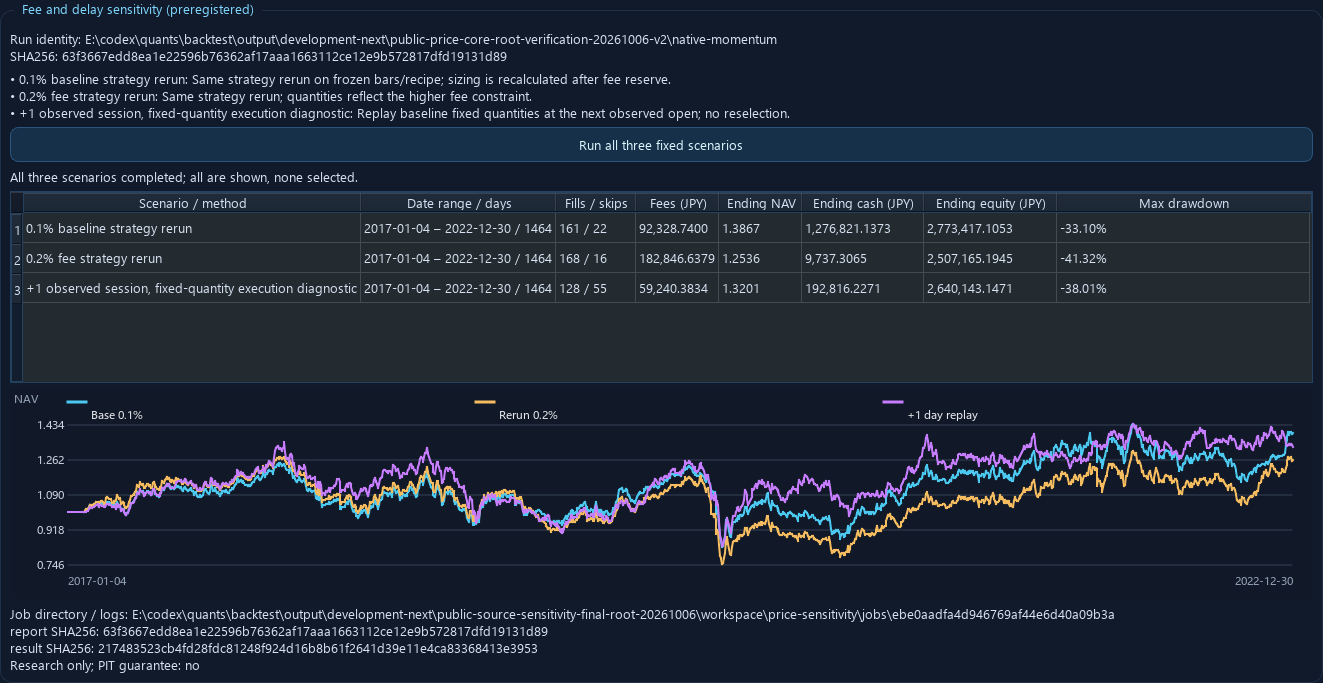The width and height of the screenshot is (1323, 683).
Task: Click the purple +1 day replay legend swatch
Action: [893, 402]
